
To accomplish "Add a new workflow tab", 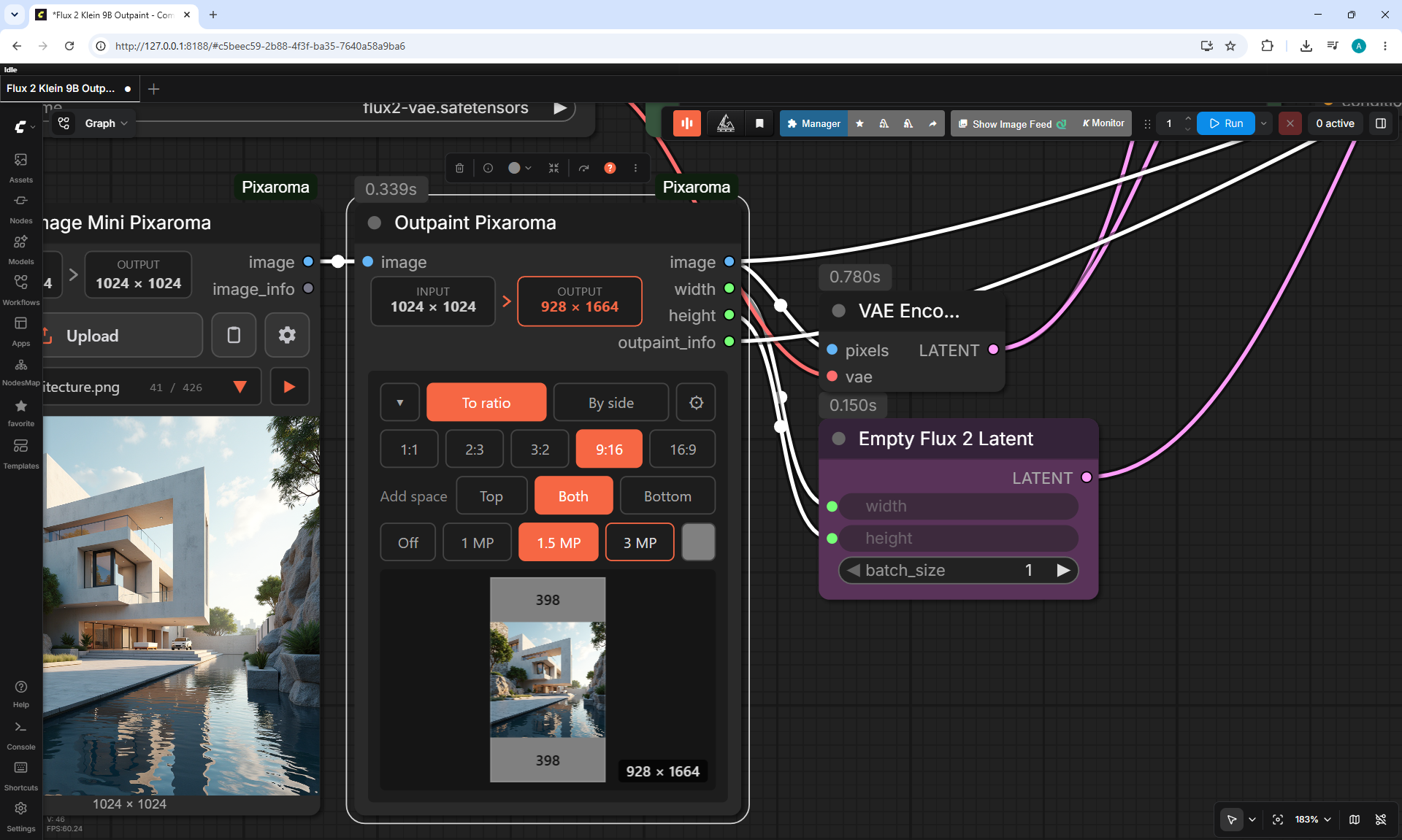I will click(153, 88).
